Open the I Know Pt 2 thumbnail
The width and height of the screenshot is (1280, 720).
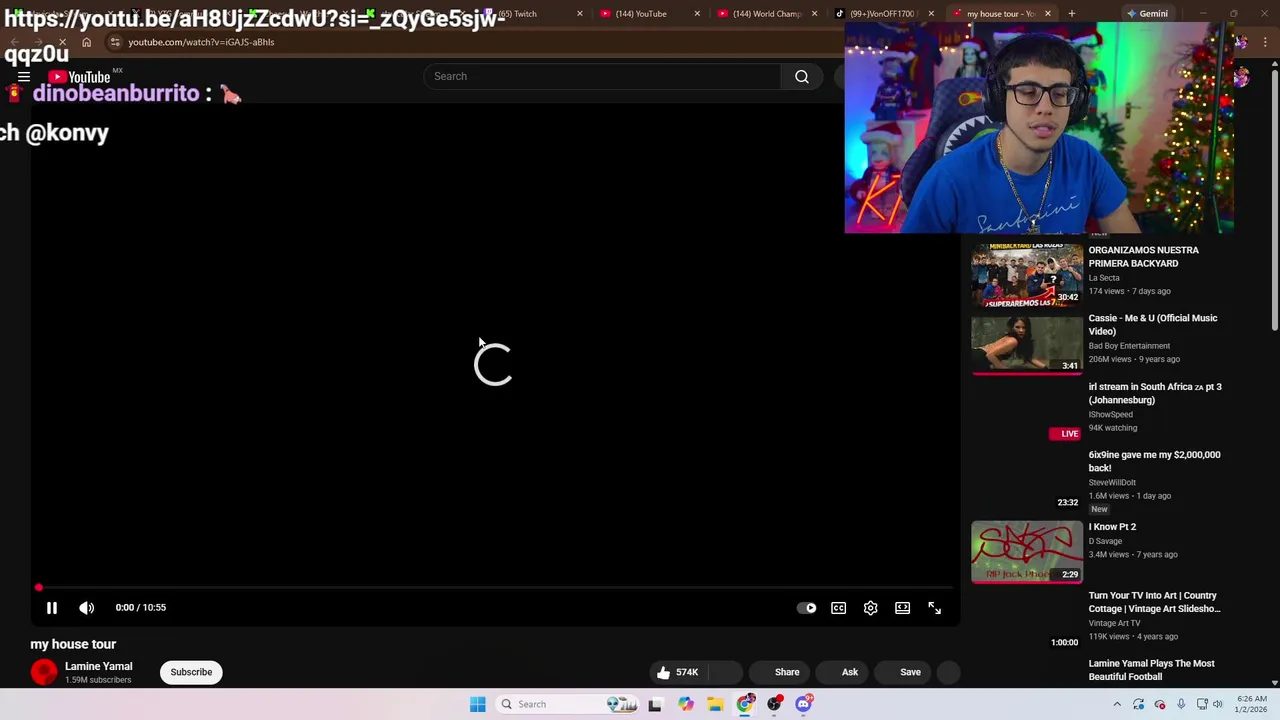(x=1027, y=552)
